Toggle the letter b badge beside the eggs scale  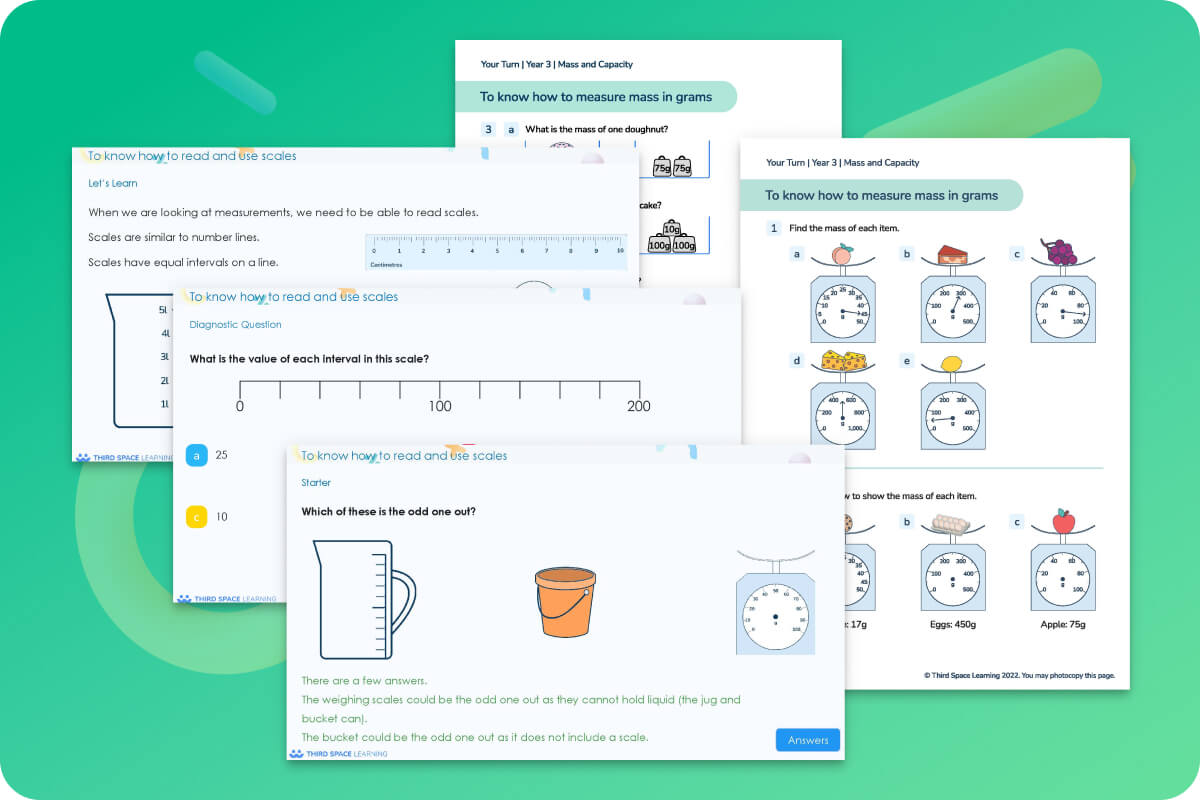click(x=907, y=522)
